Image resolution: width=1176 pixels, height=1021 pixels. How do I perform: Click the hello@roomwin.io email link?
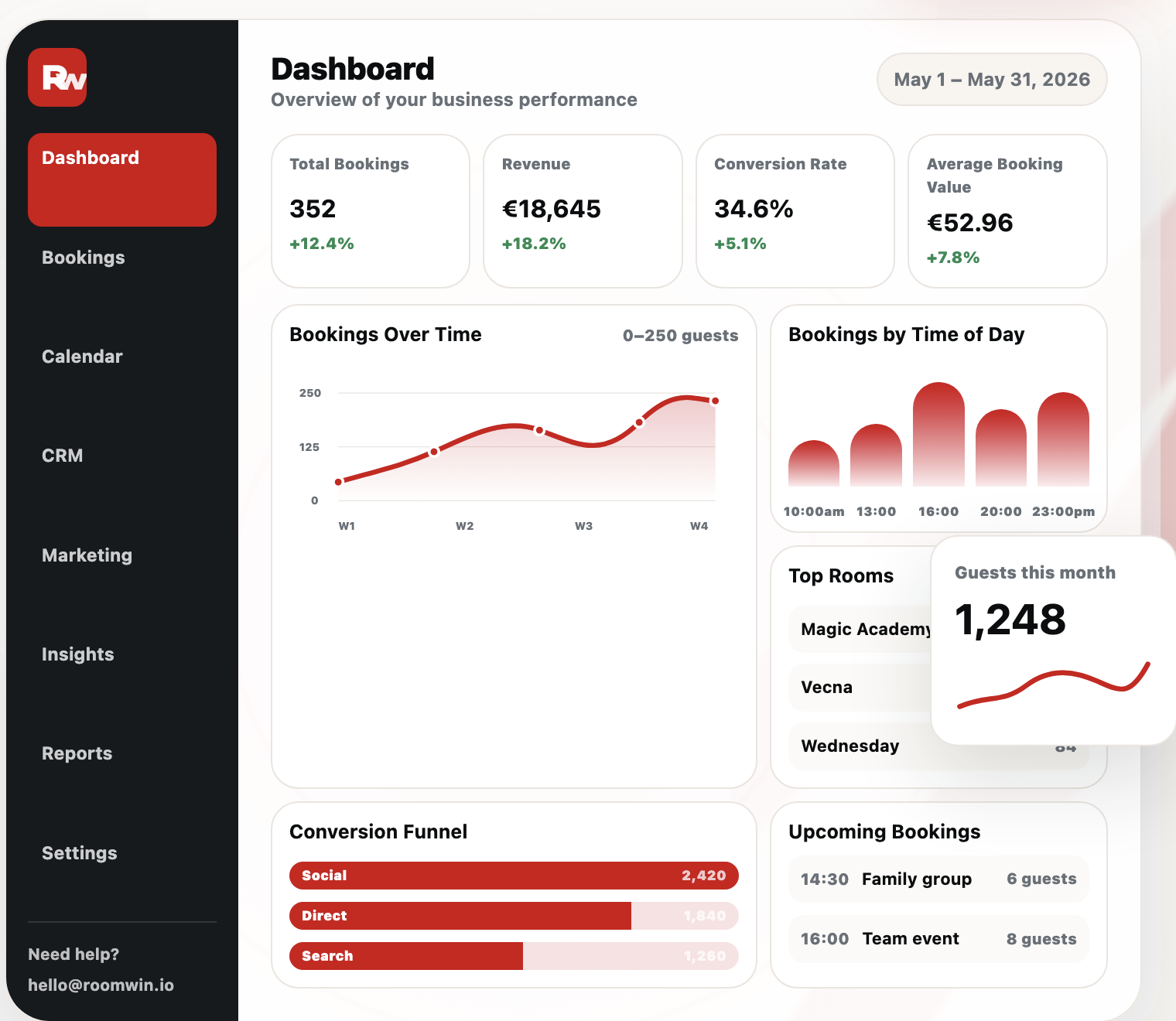coord(101,985)
